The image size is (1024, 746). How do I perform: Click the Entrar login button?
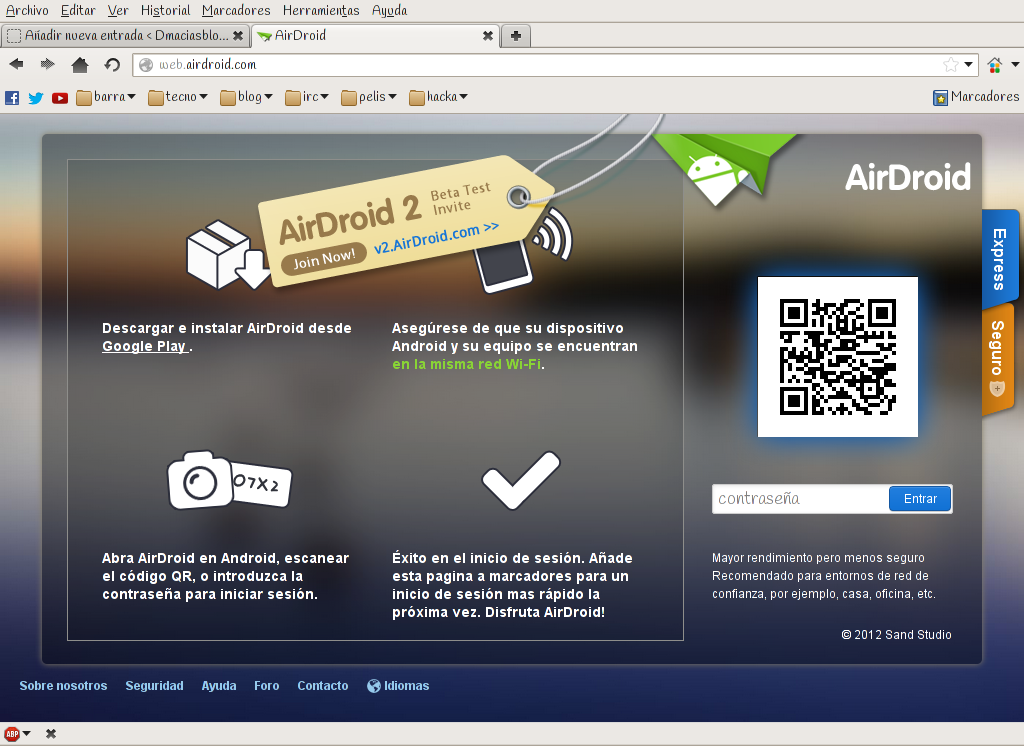920,499
